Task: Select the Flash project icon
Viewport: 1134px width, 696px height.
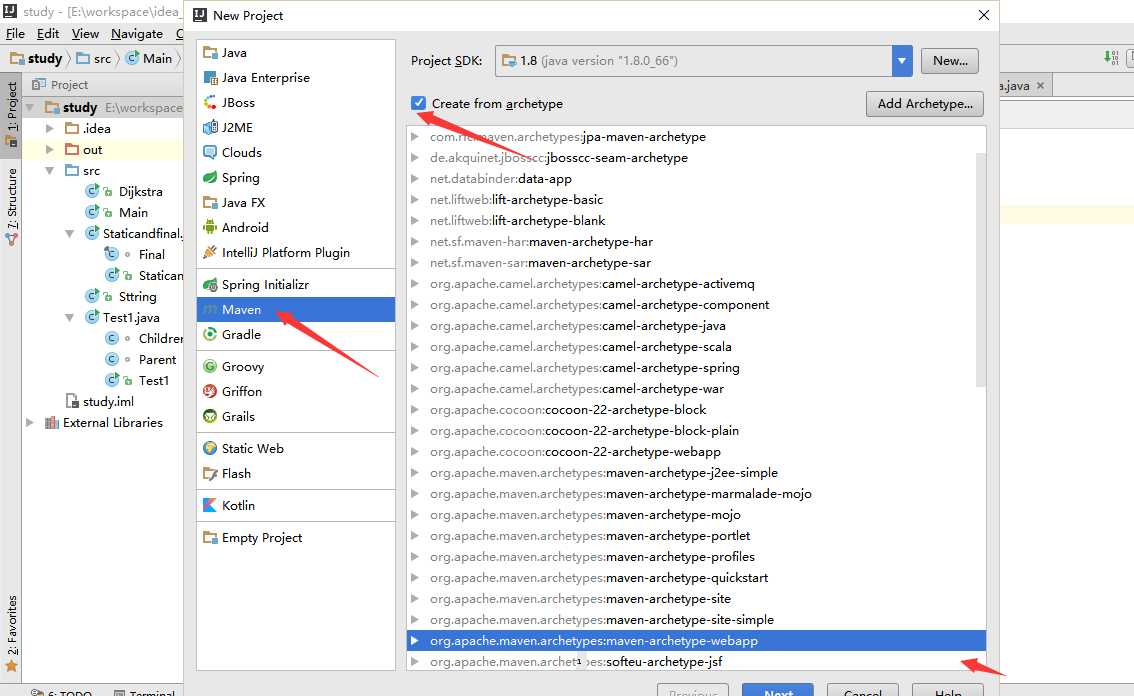Action: (x=210, y=474)
